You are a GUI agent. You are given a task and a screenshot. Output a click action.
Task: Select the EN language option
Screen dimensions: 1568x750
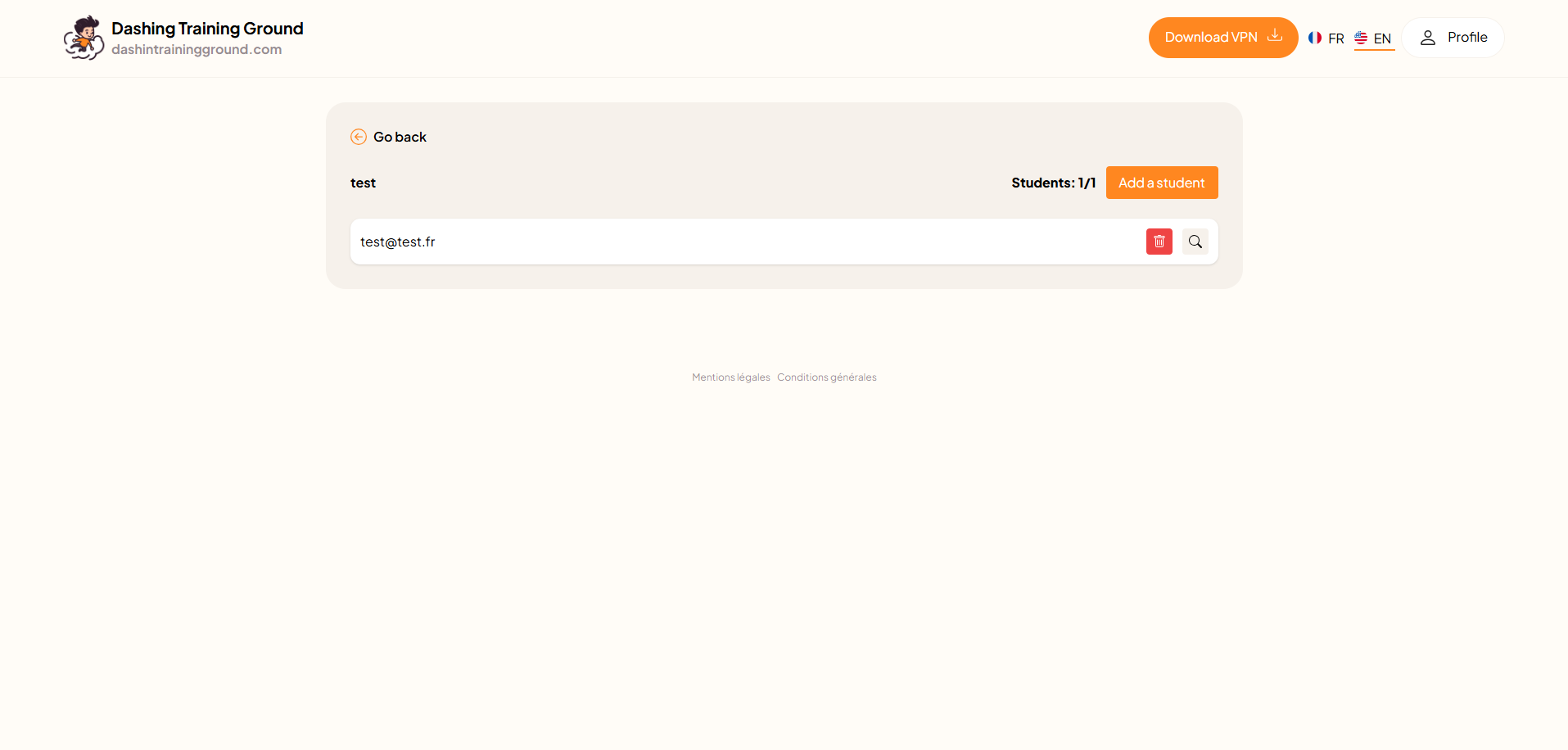[x=1382, y=38]
